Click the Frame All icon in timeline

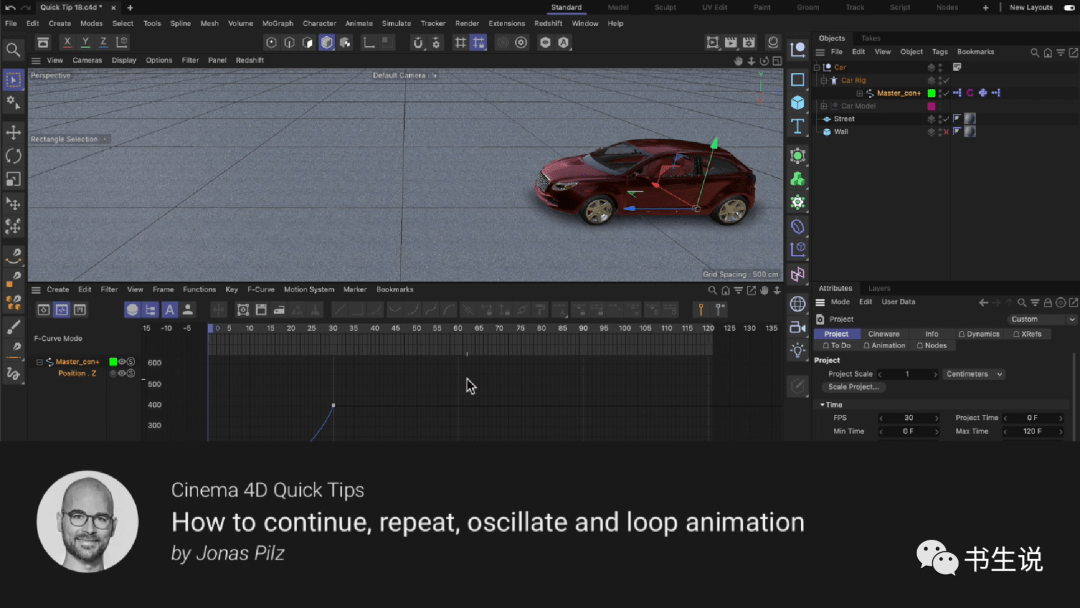pyautogui.click(x=243, y=311)
